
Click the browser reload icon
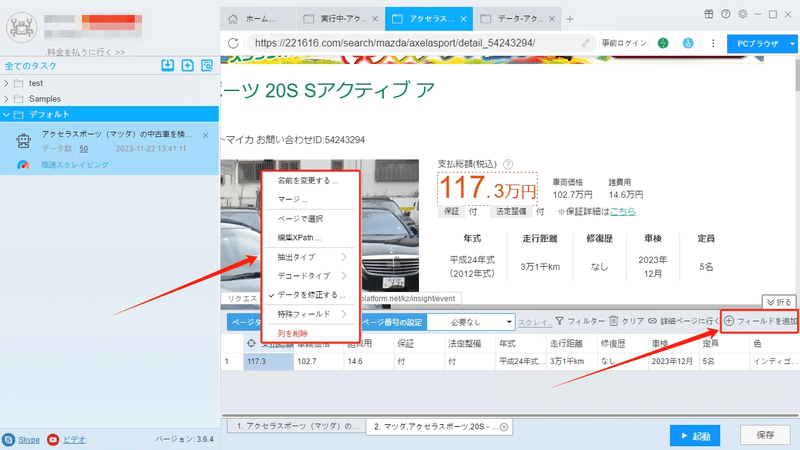tap(233, 43)
